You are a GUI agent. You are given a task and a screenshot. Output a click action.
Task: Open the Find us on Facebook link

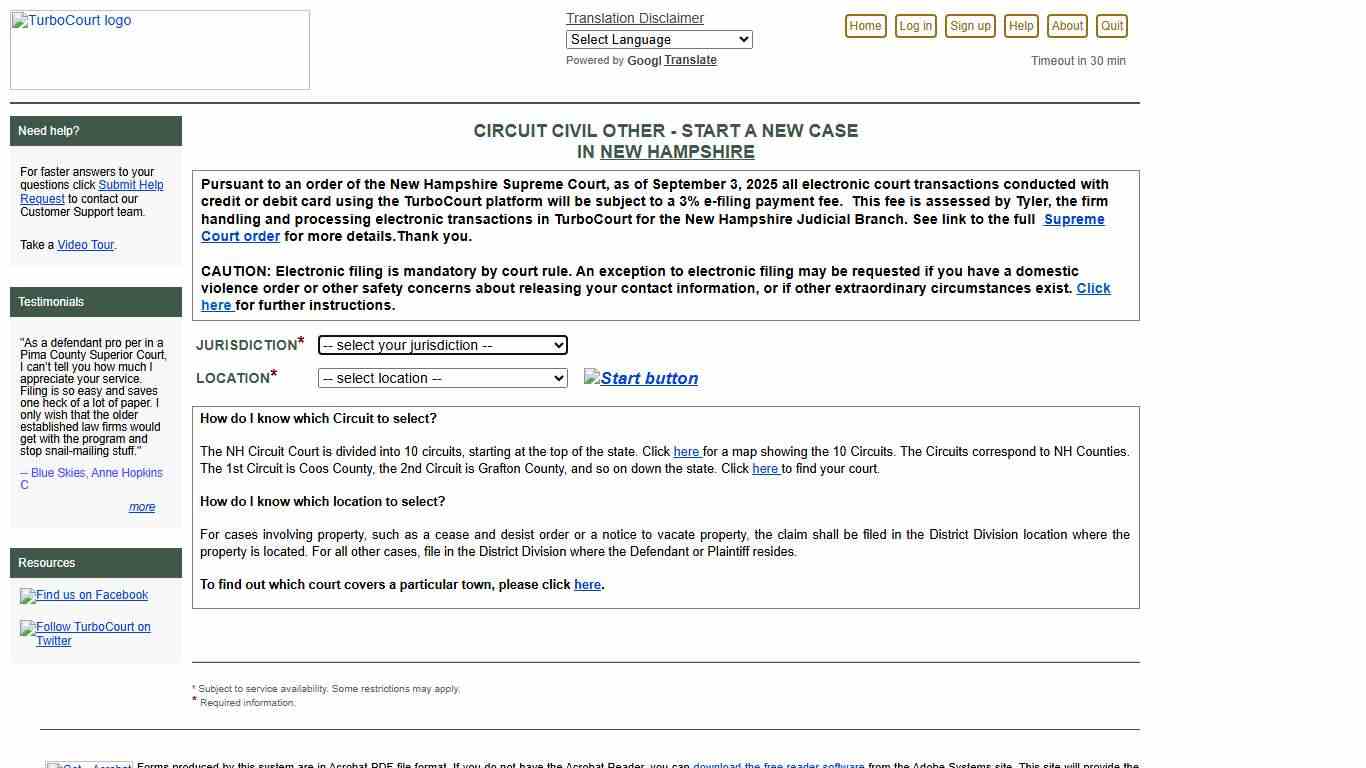point(84,595)
